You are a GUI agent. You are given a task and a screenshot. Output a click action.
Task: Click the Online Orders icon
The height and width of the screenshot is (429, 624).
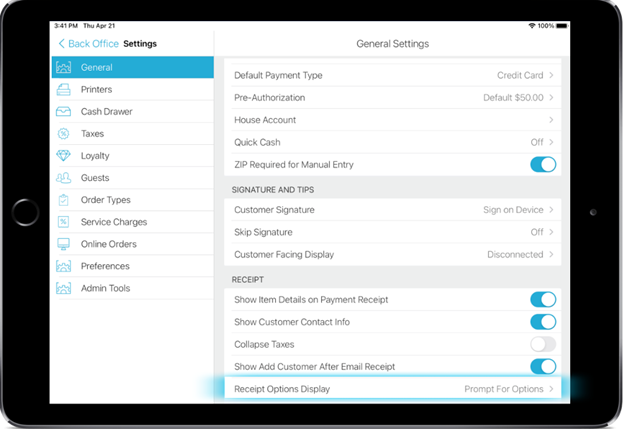pyautogui.click(x=64, y=244)
